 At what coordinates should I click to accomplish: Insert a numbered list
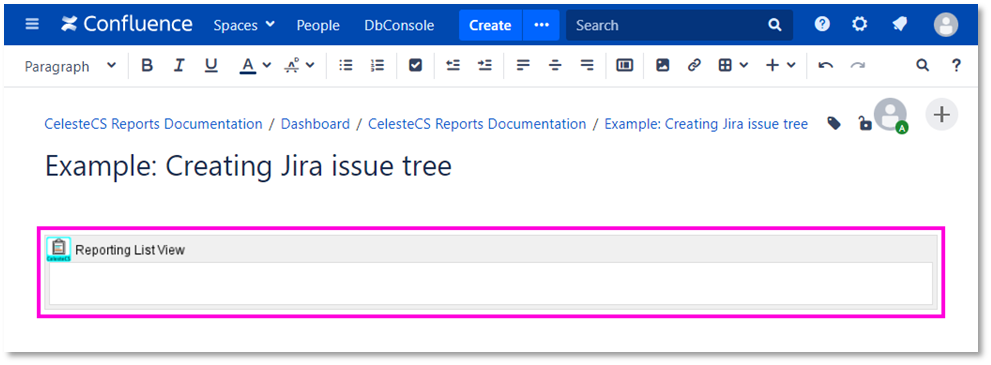(x=377, y=66)
